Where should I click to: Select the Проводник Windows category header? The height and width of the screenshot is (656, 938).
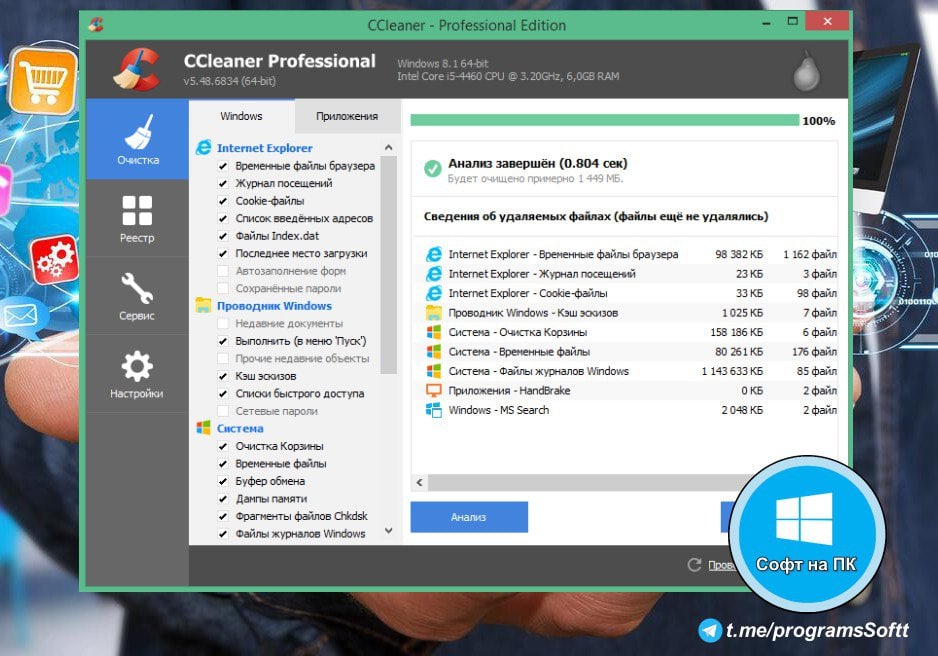(x=274, y=306)
